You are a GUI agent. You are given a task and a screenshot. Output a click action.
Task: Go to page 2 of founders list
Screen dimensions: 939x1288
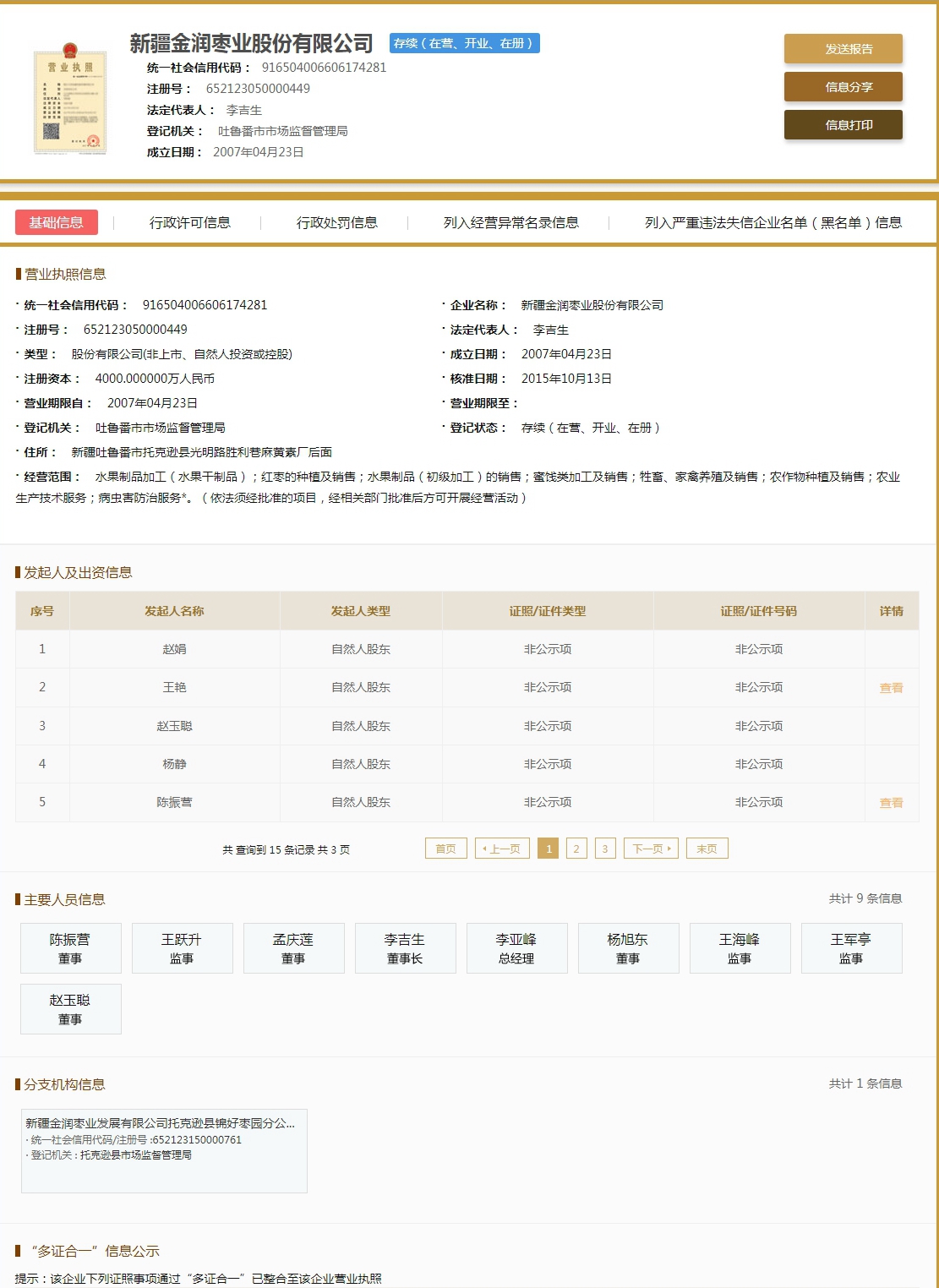[576, 849]
